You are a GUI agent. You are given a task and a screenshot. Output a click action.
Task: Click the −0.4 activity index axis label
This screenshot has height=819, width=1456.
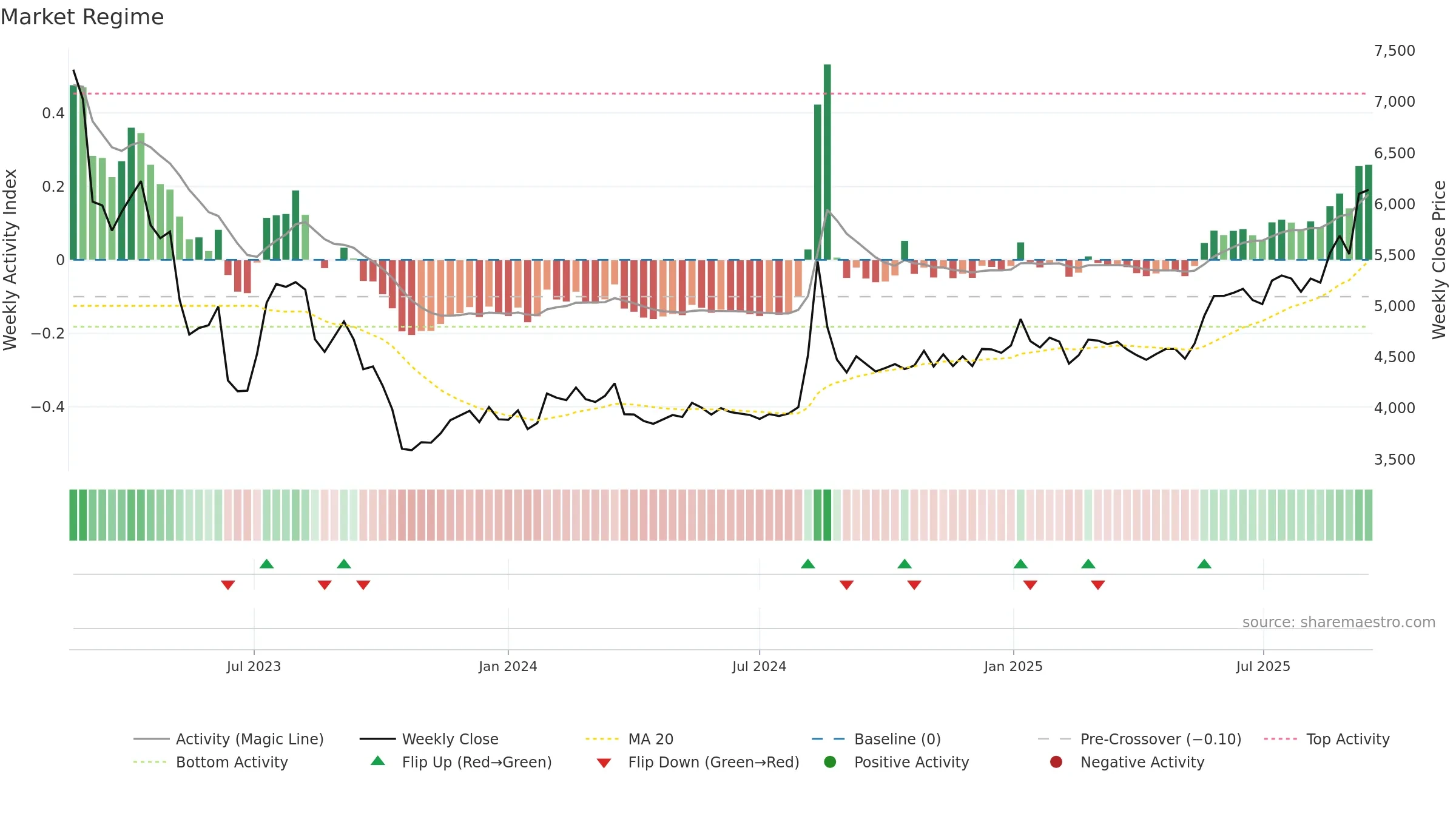click(48, 407)
